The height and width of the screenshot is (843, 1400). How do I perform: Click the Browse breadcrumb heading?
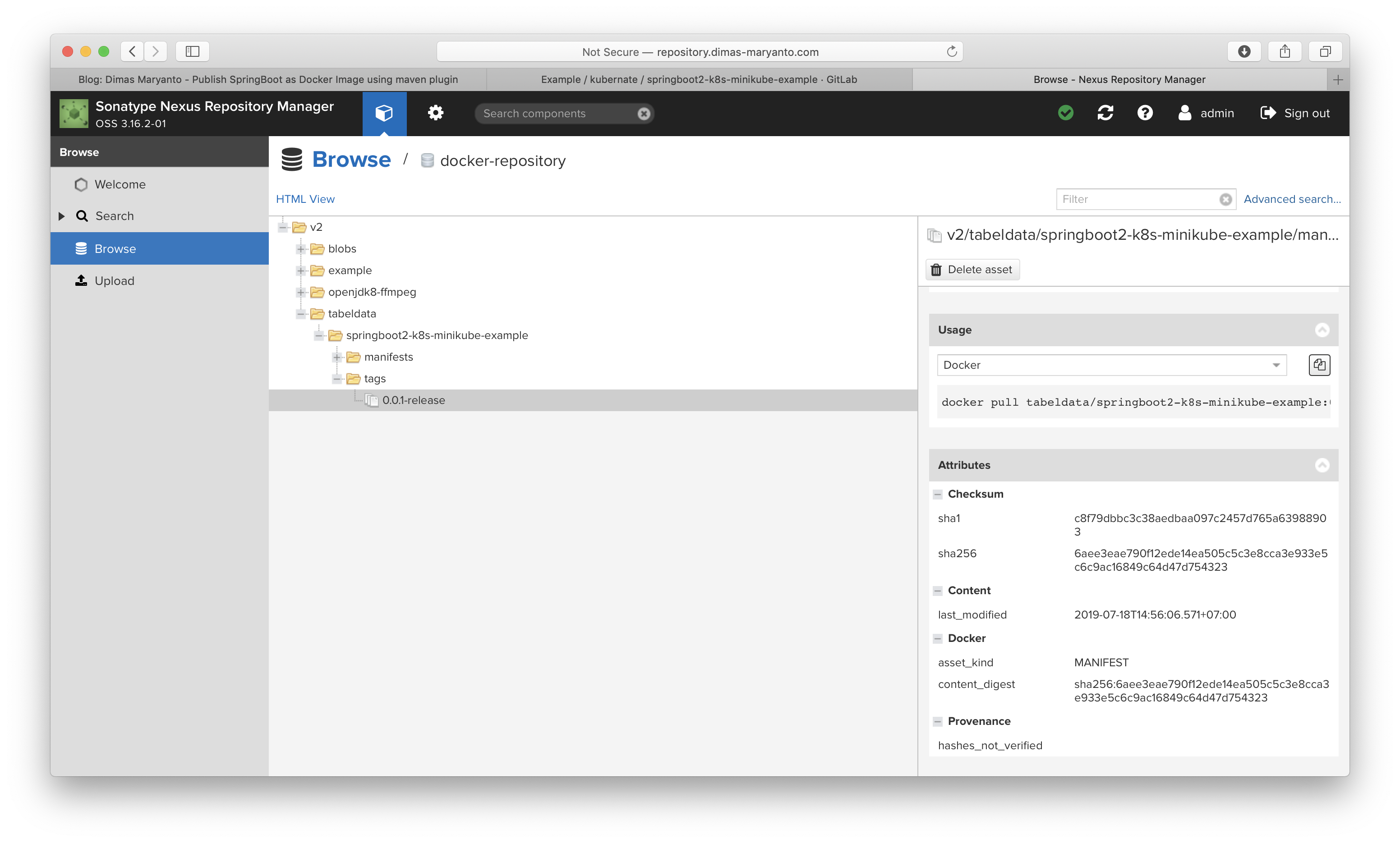point(351,160)
